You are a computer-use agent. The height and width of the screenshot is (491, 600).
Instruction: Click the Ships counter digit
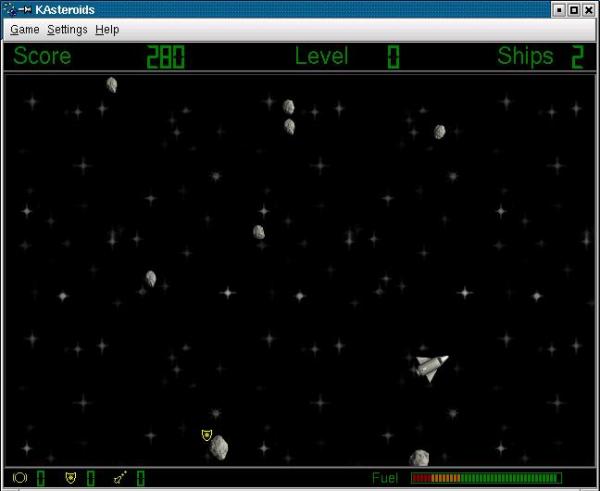click(578, 57)
